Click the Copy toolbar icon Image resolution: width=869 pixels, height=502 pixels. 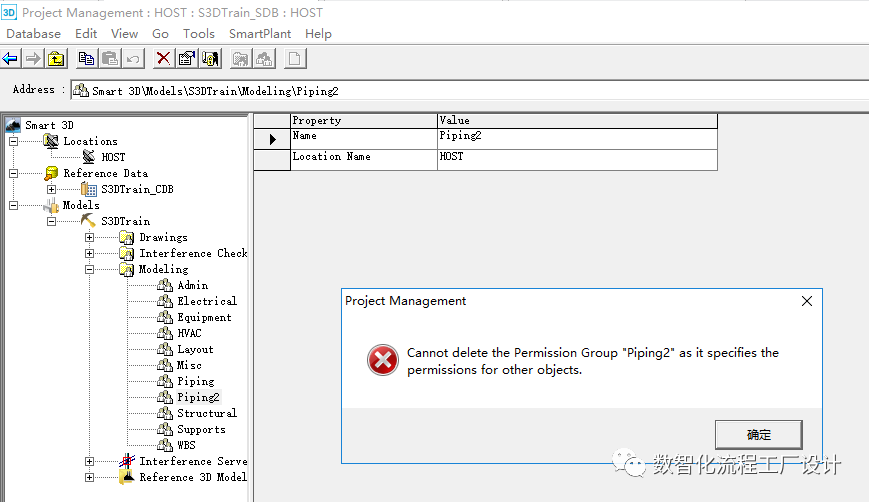point(86,59)
